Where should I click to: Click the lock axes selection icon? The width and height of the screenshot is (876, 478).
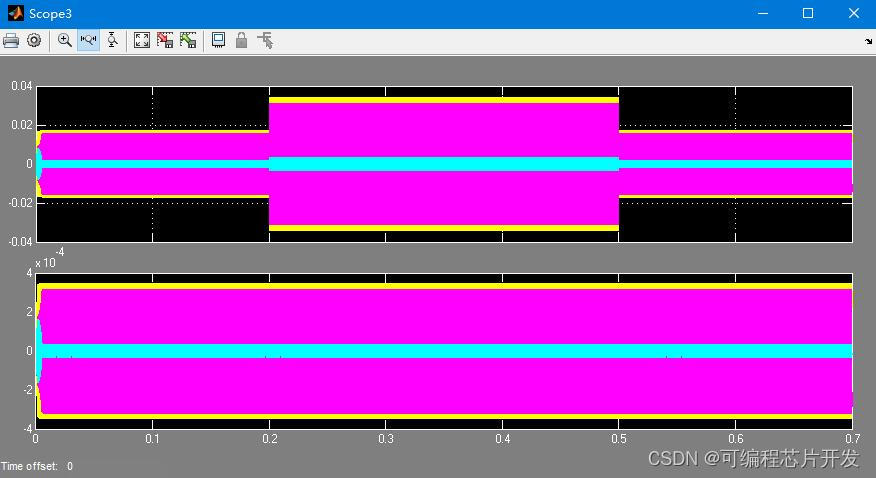click(x=241, y=41)
